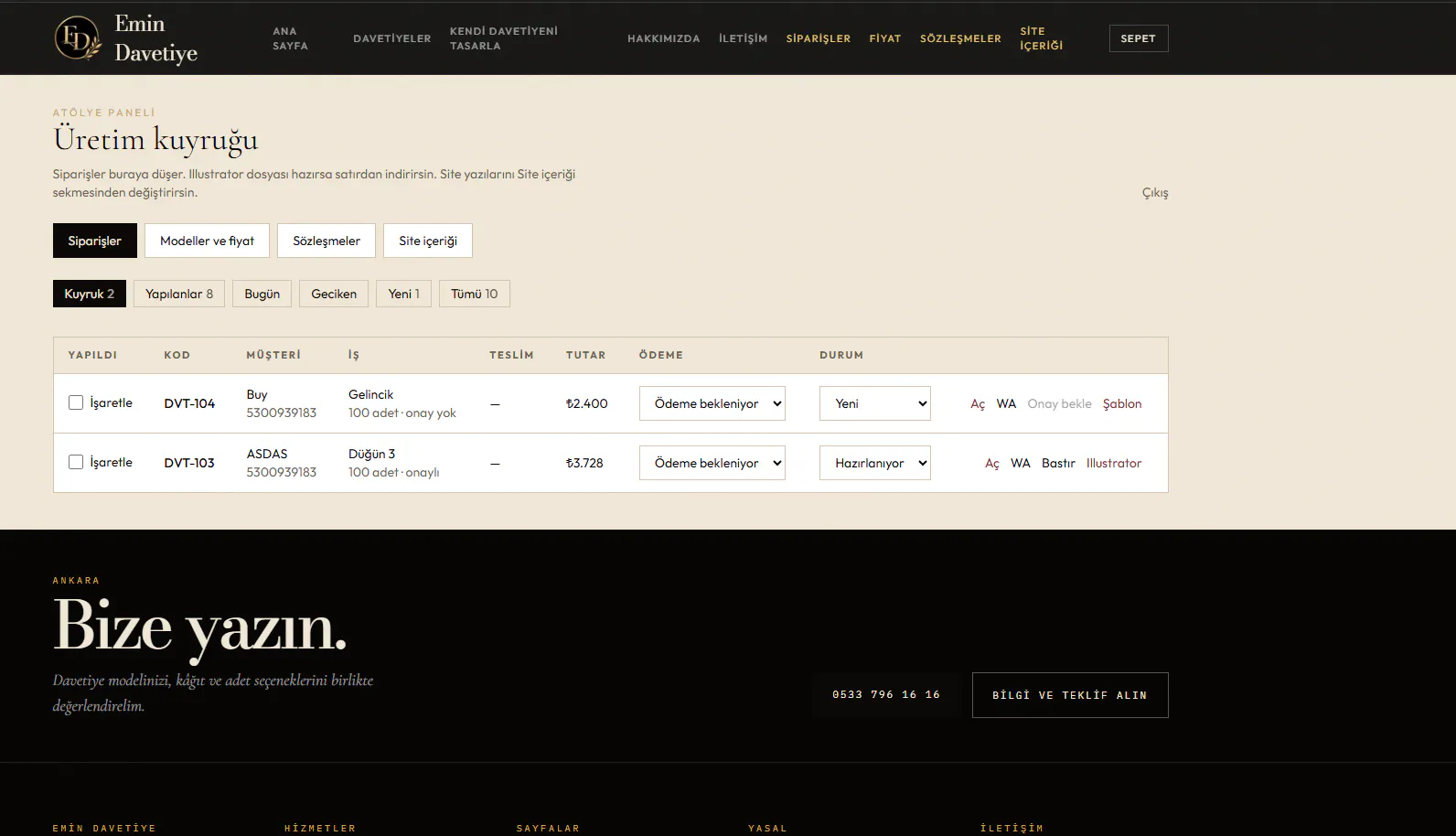Show the Yapılanlar 8 filter
The height and width of the screenshot is (836, 1456).
[179, 294]
